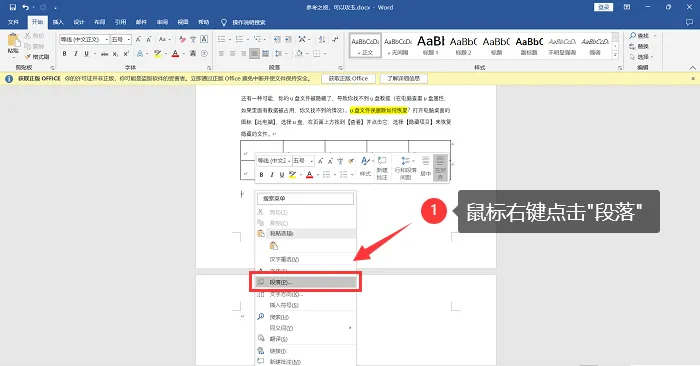
Task: Click the Format Painter brush in clipboard group
Action: click(37, 57)
